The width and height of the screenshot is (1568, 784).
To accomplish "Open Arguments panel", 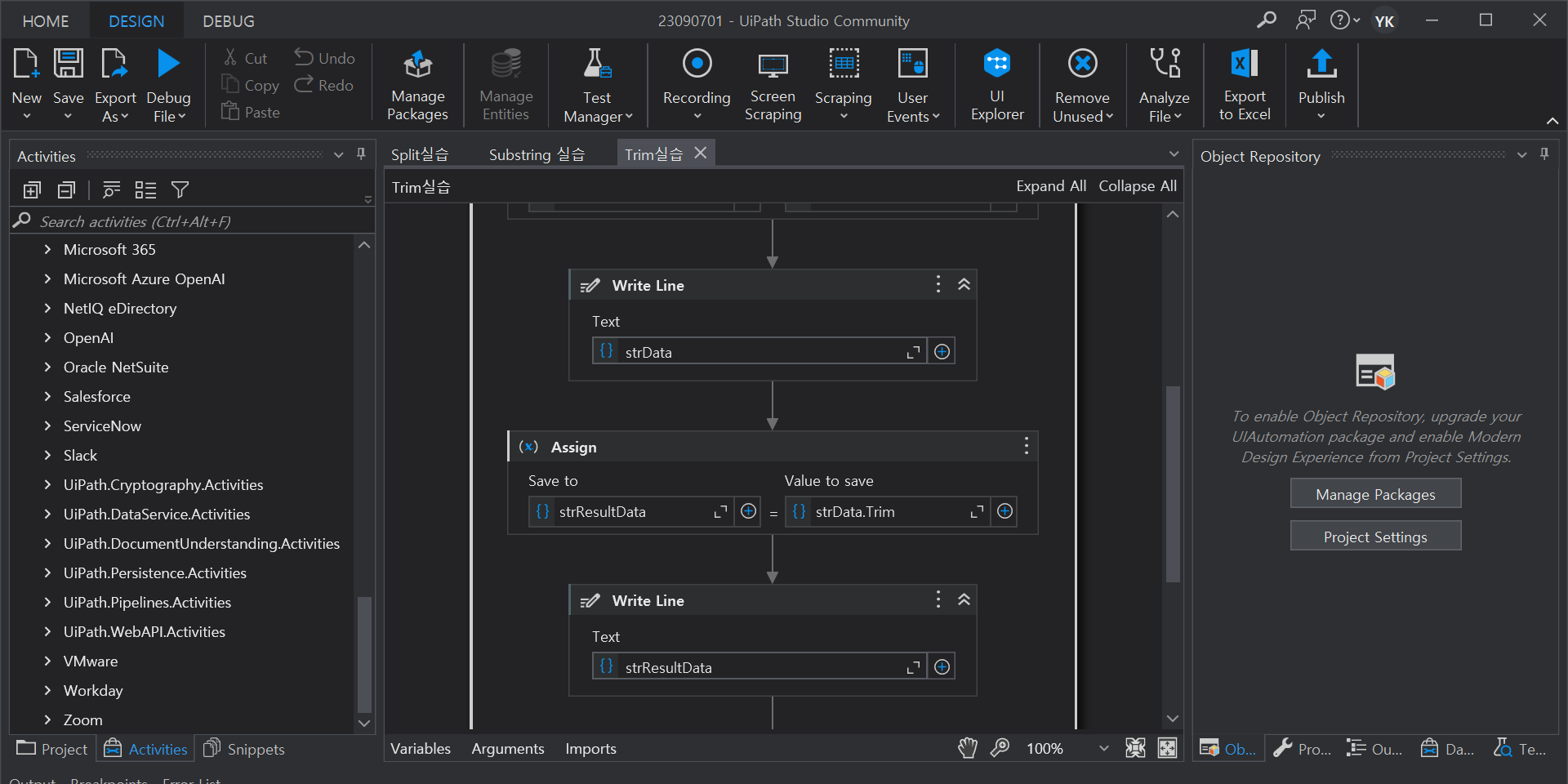I will 508,748.
